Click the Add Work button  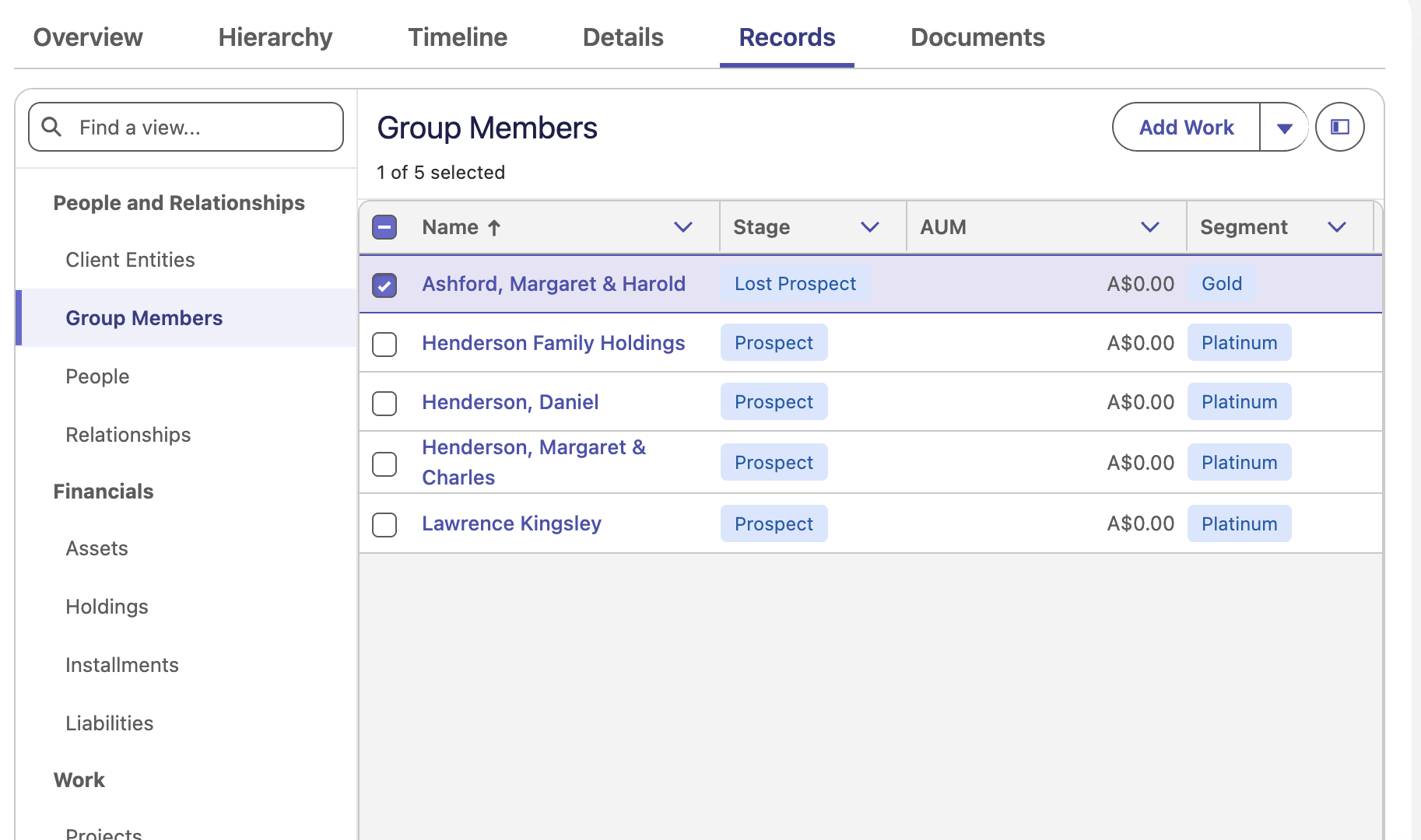click(1186, 128)
